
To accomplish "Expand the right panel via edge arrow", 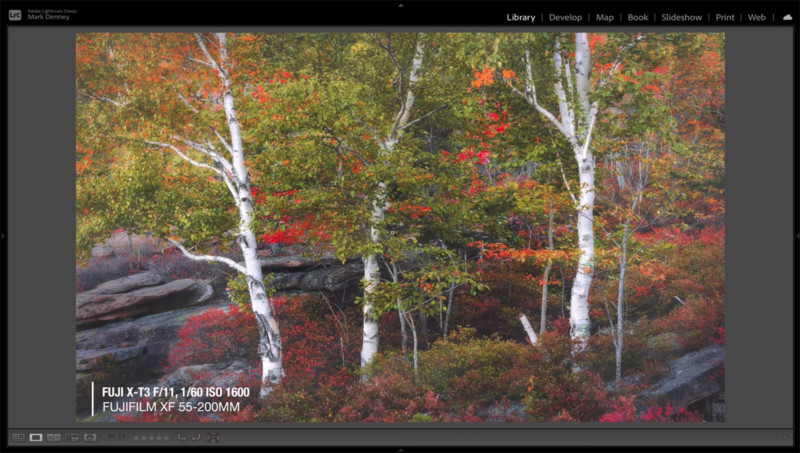I will coord(797,236).
